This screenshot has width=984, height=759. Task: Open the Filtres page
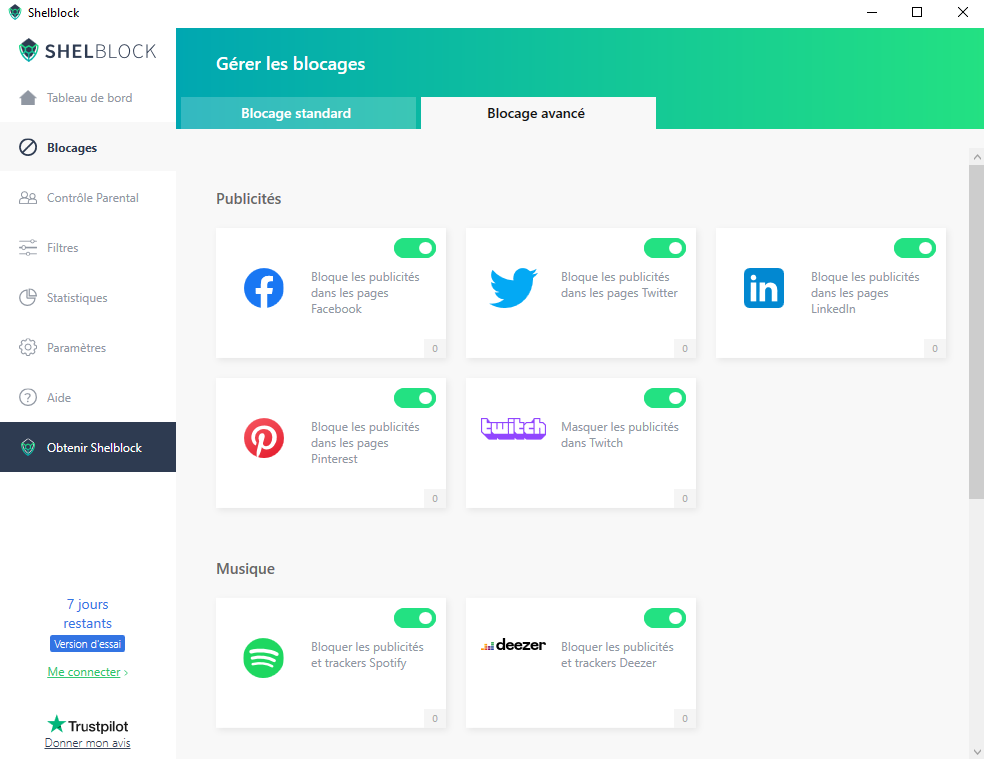[x=88, y=247]
